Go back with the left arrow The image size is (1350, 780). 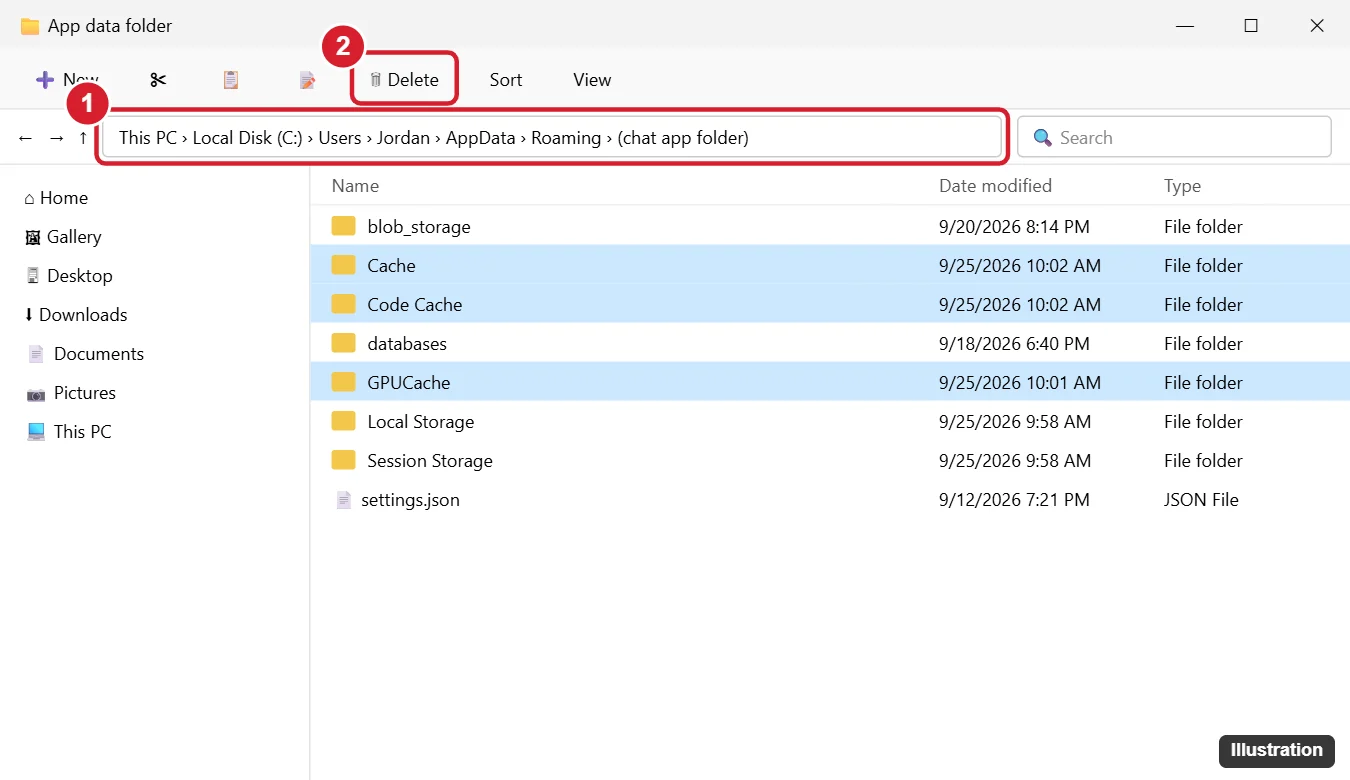26,138
